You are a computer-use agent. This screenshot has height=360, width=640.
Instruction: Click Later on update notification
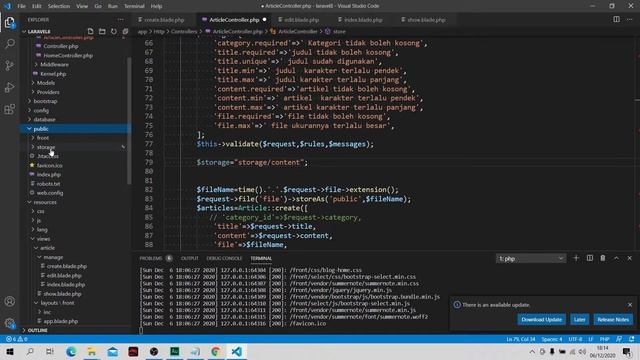(579, 319)
